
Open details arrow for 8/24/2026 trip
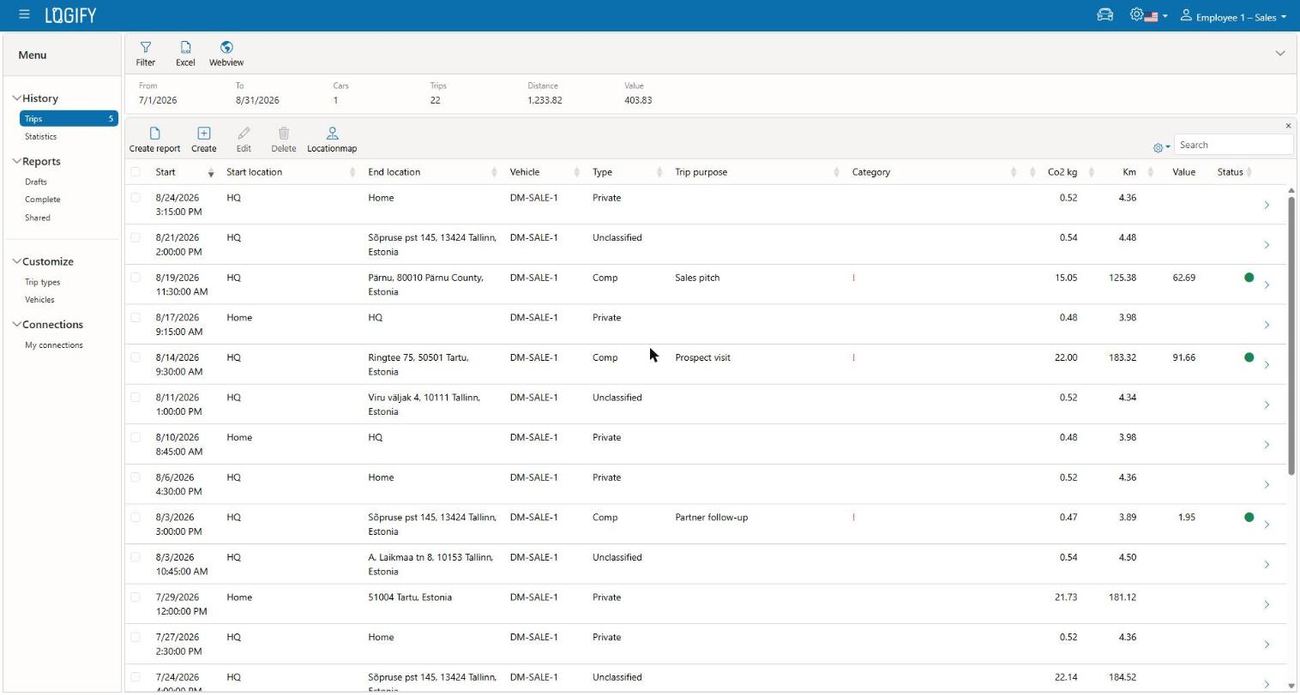(x=1267, y=205)
